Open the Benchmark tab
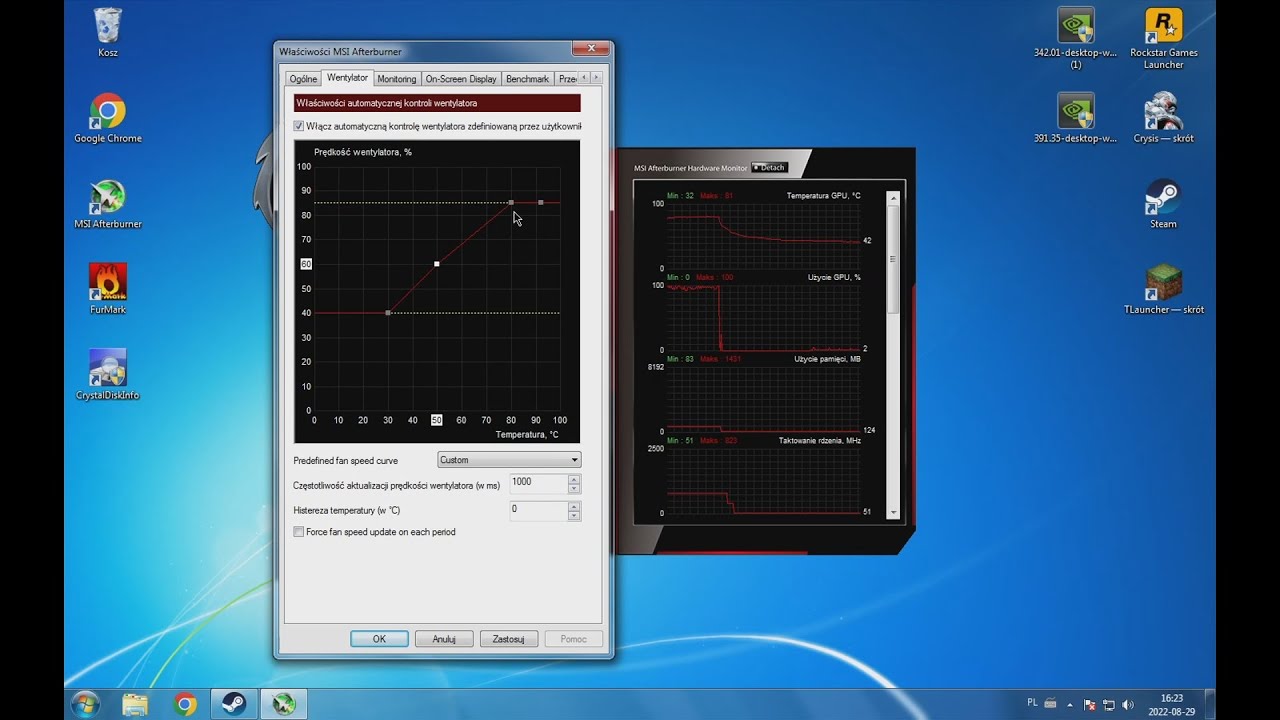 (x=527, y=79)
